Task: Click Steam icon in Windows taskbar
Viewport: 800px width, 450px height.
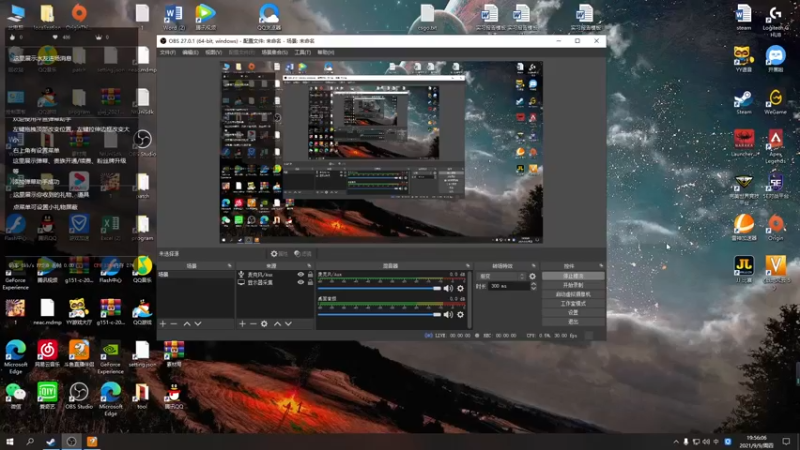Action: 51,441
